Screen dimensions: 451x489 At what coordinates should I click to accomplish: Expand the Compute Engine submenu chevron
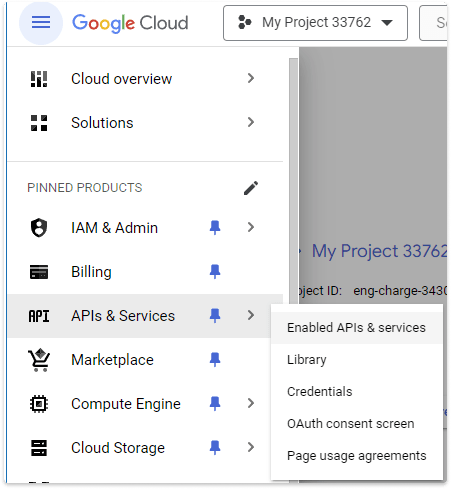click(251, 403)
